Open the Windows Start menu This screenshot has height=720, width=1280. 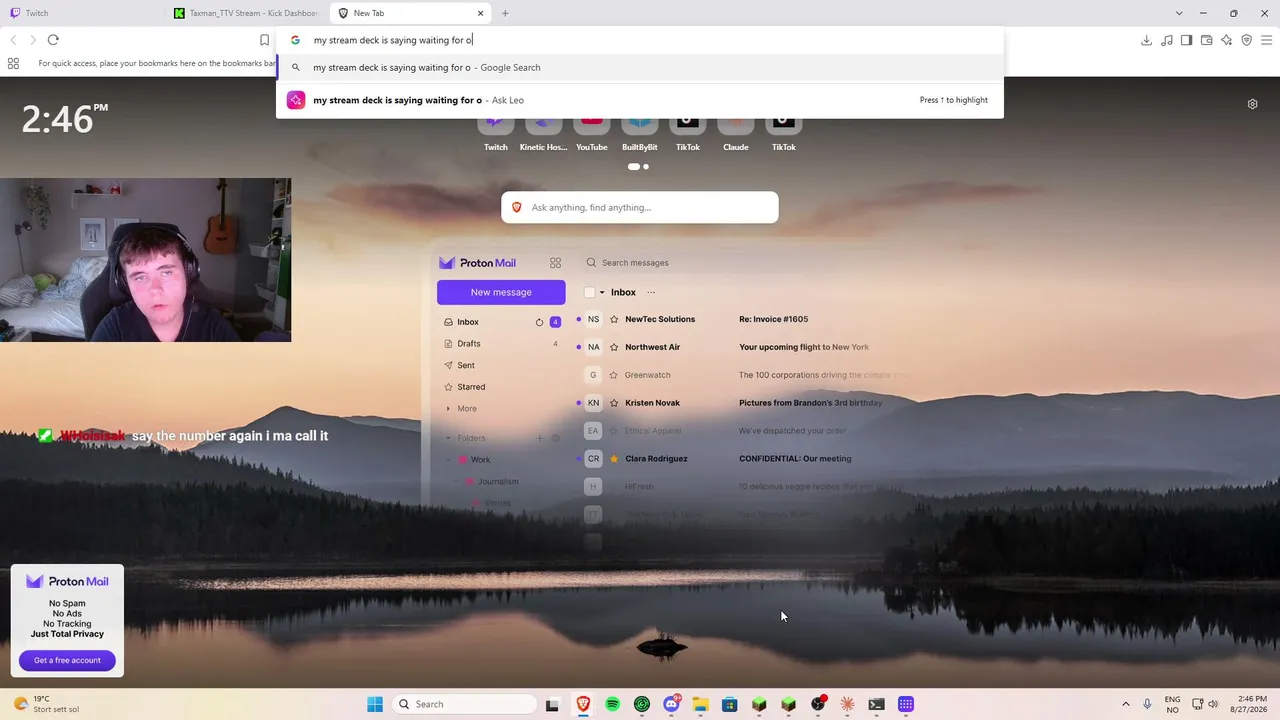click(375, 704)
